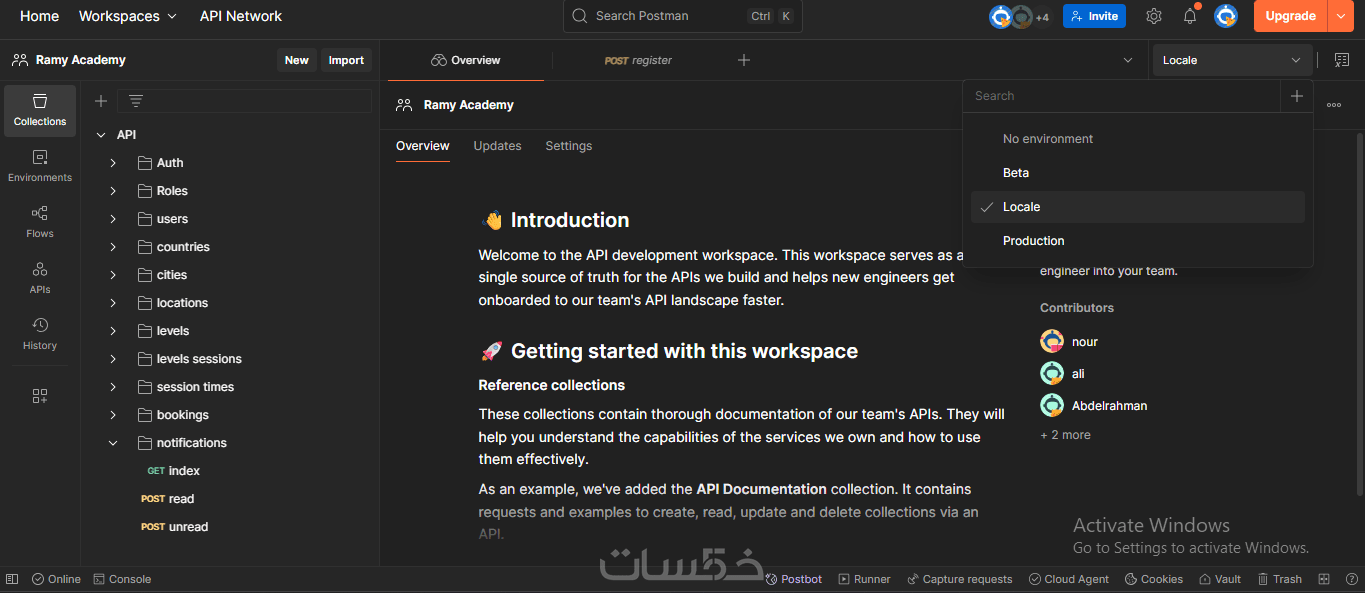
Task: Open Postbot in the status bar
Action: [x=794, y=579]
